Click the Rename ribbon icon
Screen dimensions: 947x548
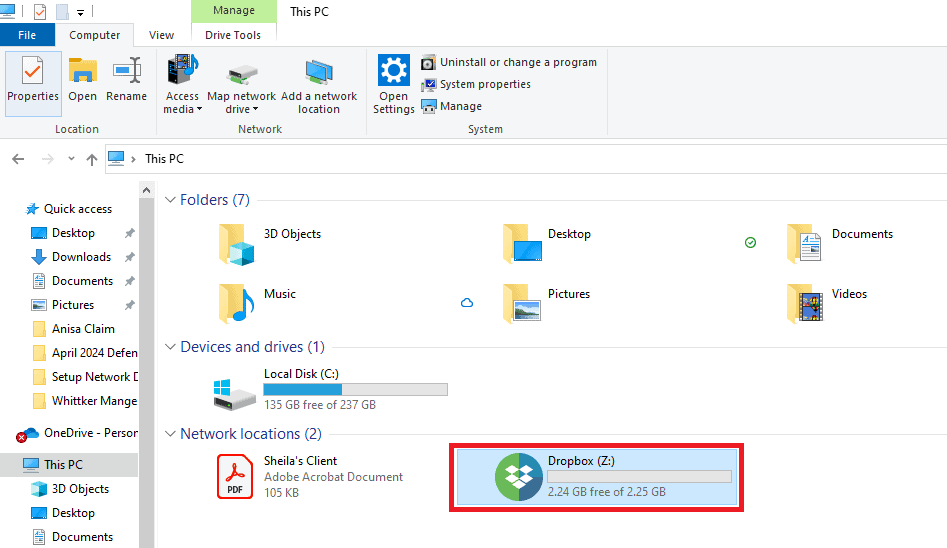tap(127, 71)
